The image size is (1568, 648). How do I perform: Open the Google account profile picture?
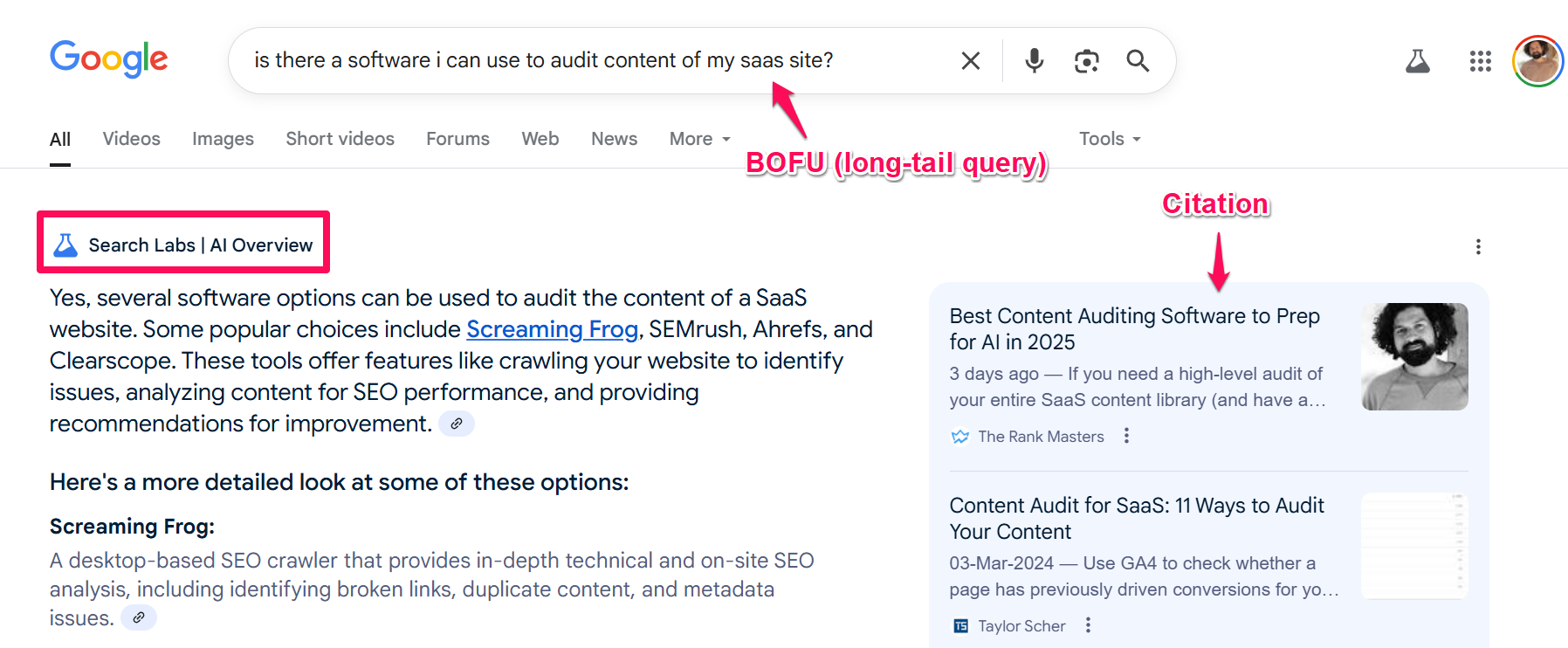click(x=1538, y=61)
